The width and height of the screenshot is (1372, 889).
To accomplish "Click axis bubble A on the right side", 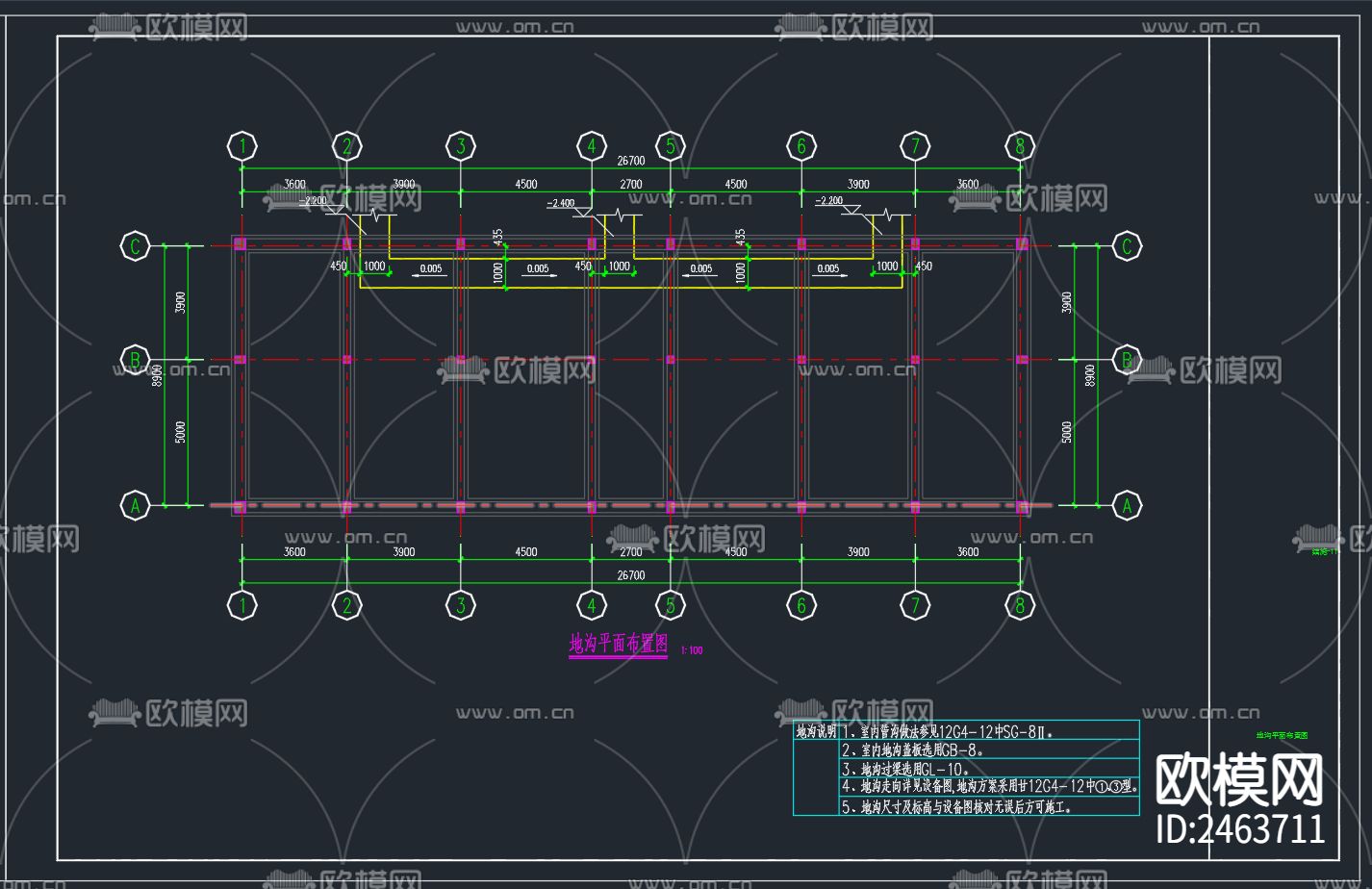I will (x=1127, y=504).
